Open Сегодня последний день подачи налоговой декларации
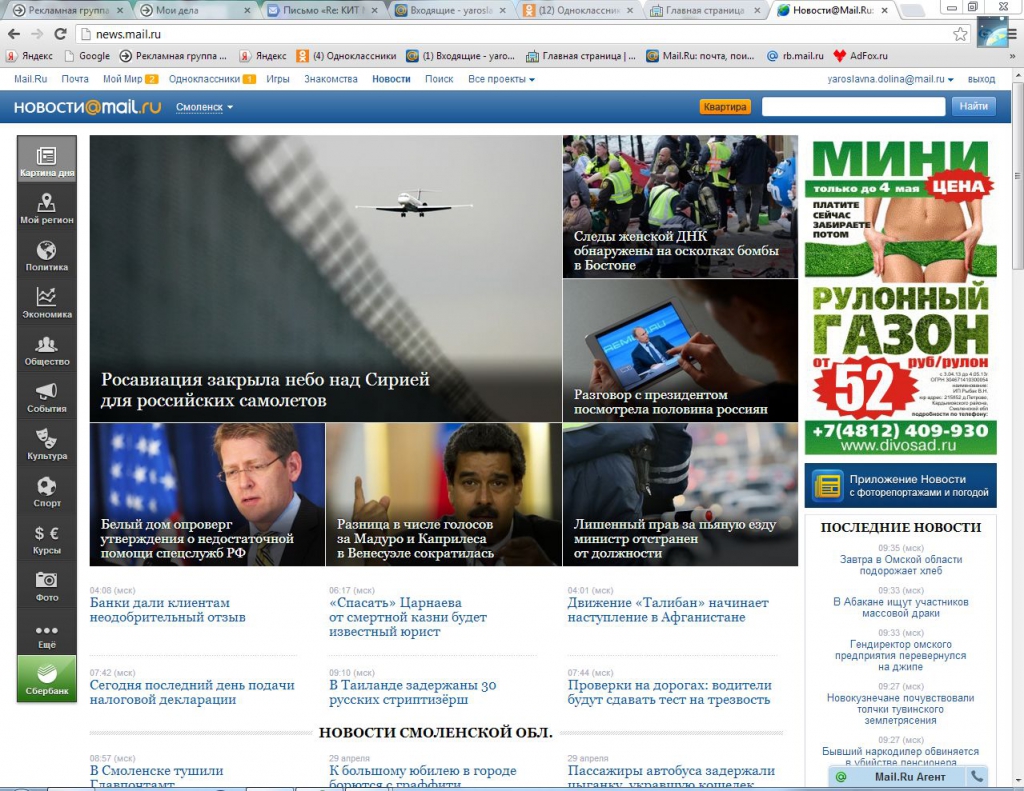The image size is (1024, 791). 192,692
